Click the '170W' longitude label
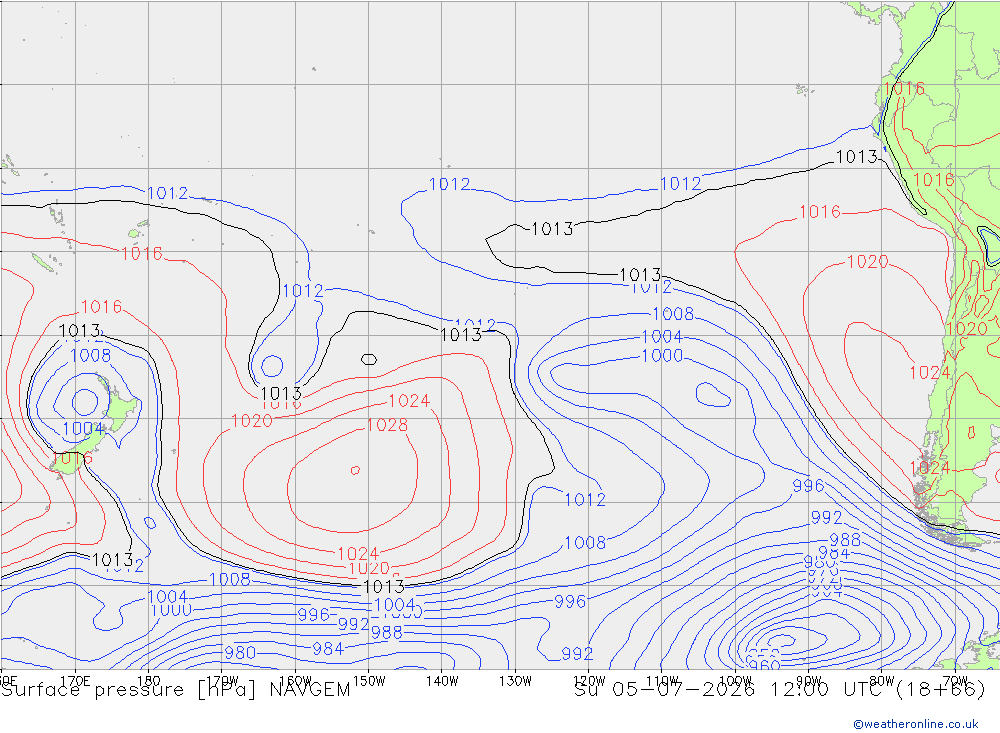Viewport: 1000px width, 733px height. 223,681
